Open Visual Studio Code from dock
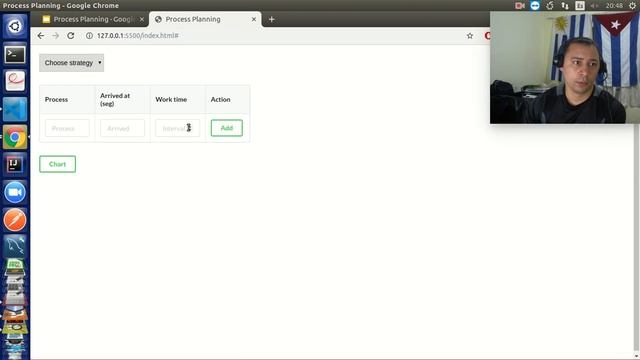The height and width of the screenshot is (360, 640). [15, 109]
